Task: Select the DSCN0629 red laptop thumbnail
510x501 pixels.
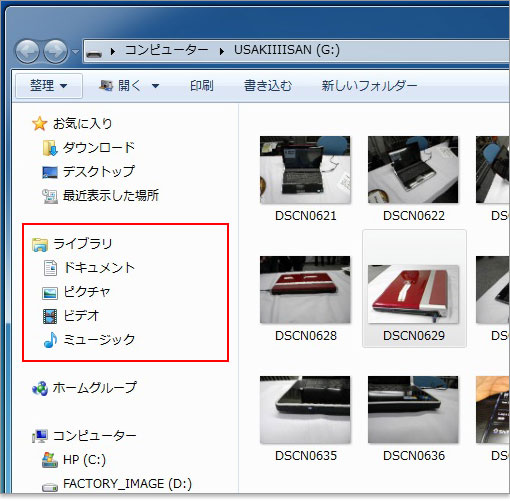Action: [413, 294]
